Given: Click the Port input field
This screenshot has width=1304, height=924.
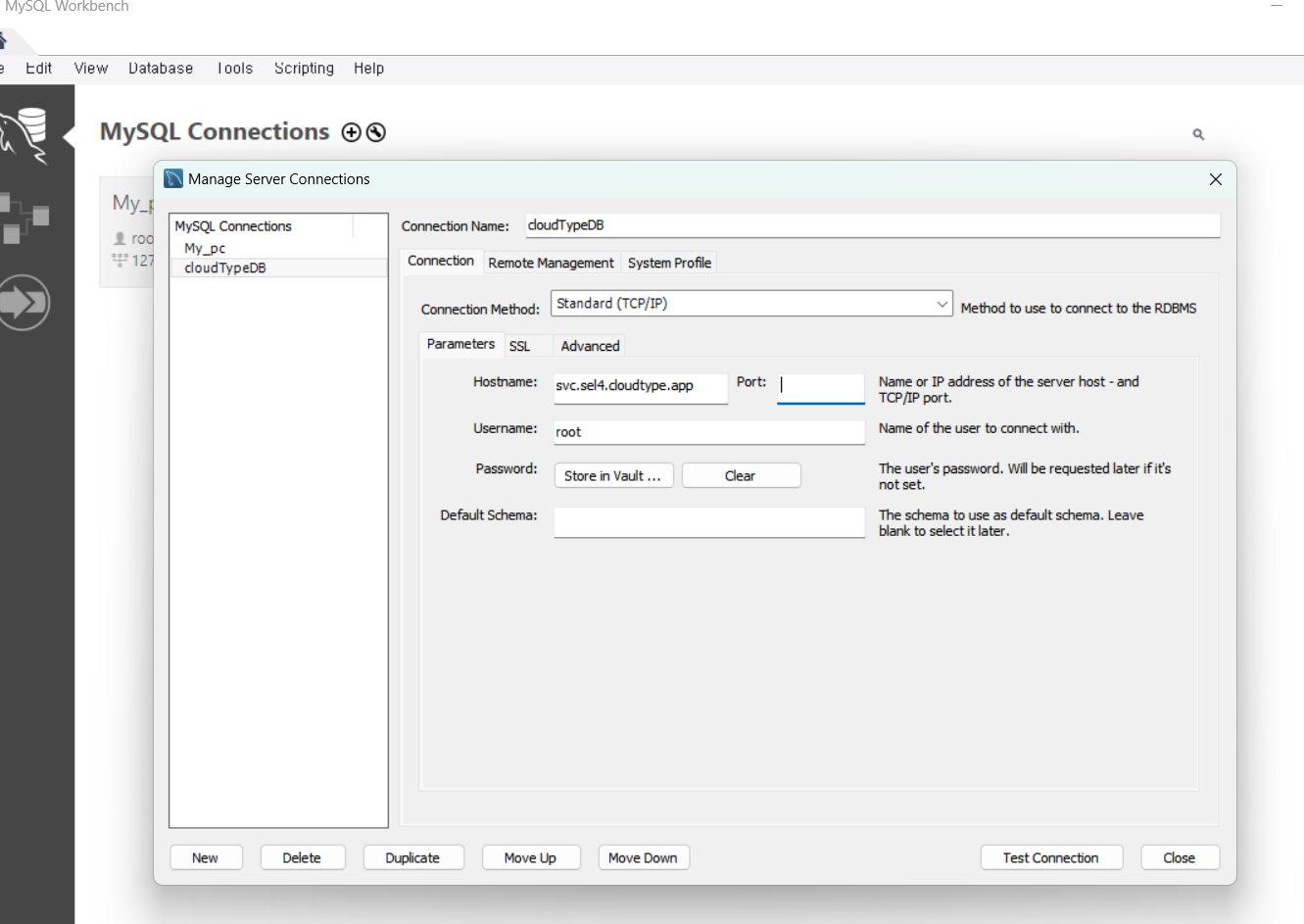Looking at the screenshot, I should pos(821,387).
